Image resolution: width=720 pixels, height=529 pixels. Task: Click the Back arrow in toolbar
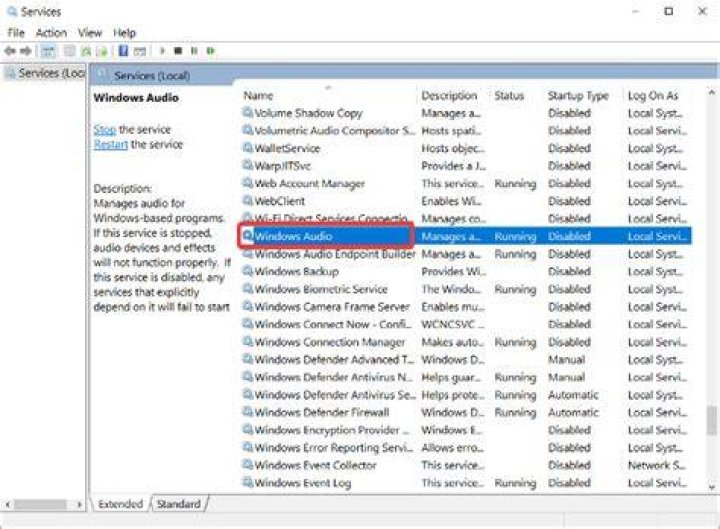[x=10, y=51]
